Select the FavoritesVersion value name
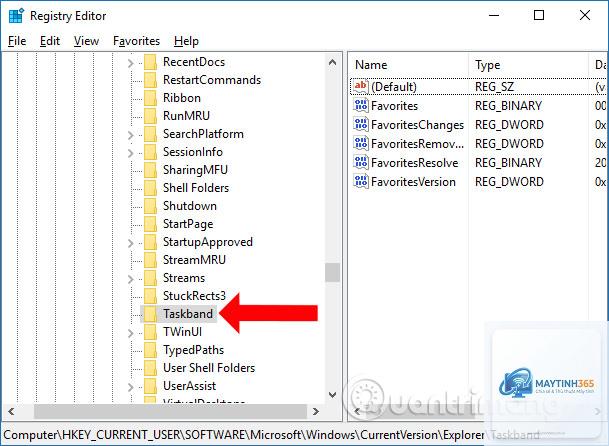 tap(413, 182)
